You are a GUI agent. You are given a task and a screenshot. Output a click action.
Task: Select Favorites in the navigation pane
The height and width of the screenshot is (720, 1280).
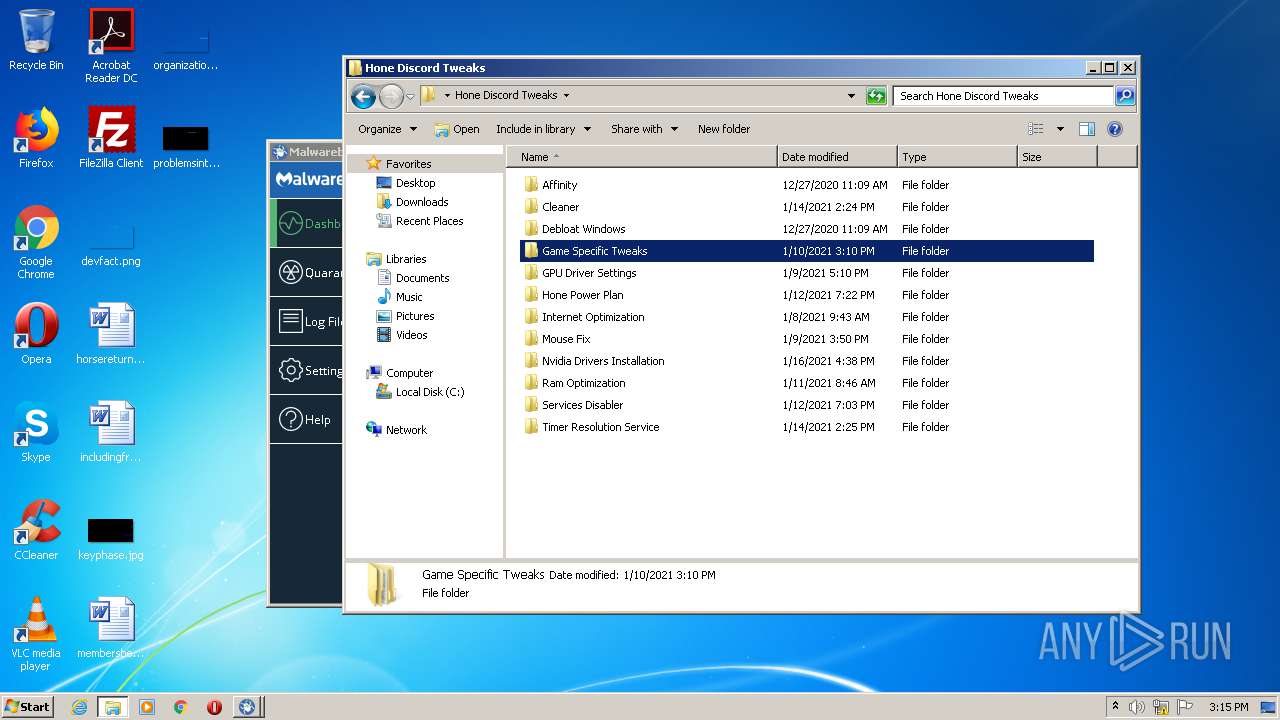point(408,164)
